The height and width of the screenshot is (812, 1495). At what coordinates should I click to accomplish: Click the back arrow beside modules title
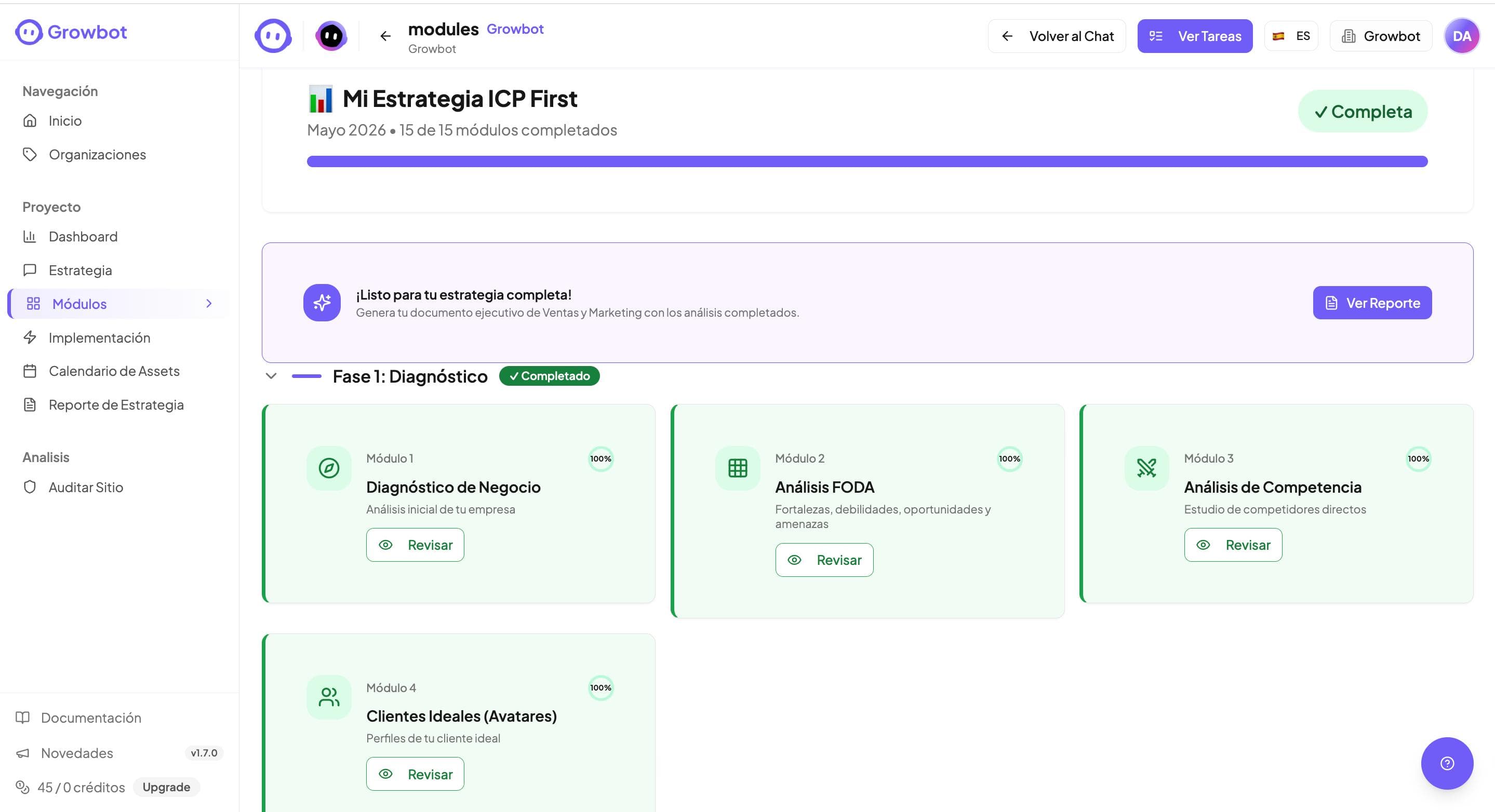(385, 36)
